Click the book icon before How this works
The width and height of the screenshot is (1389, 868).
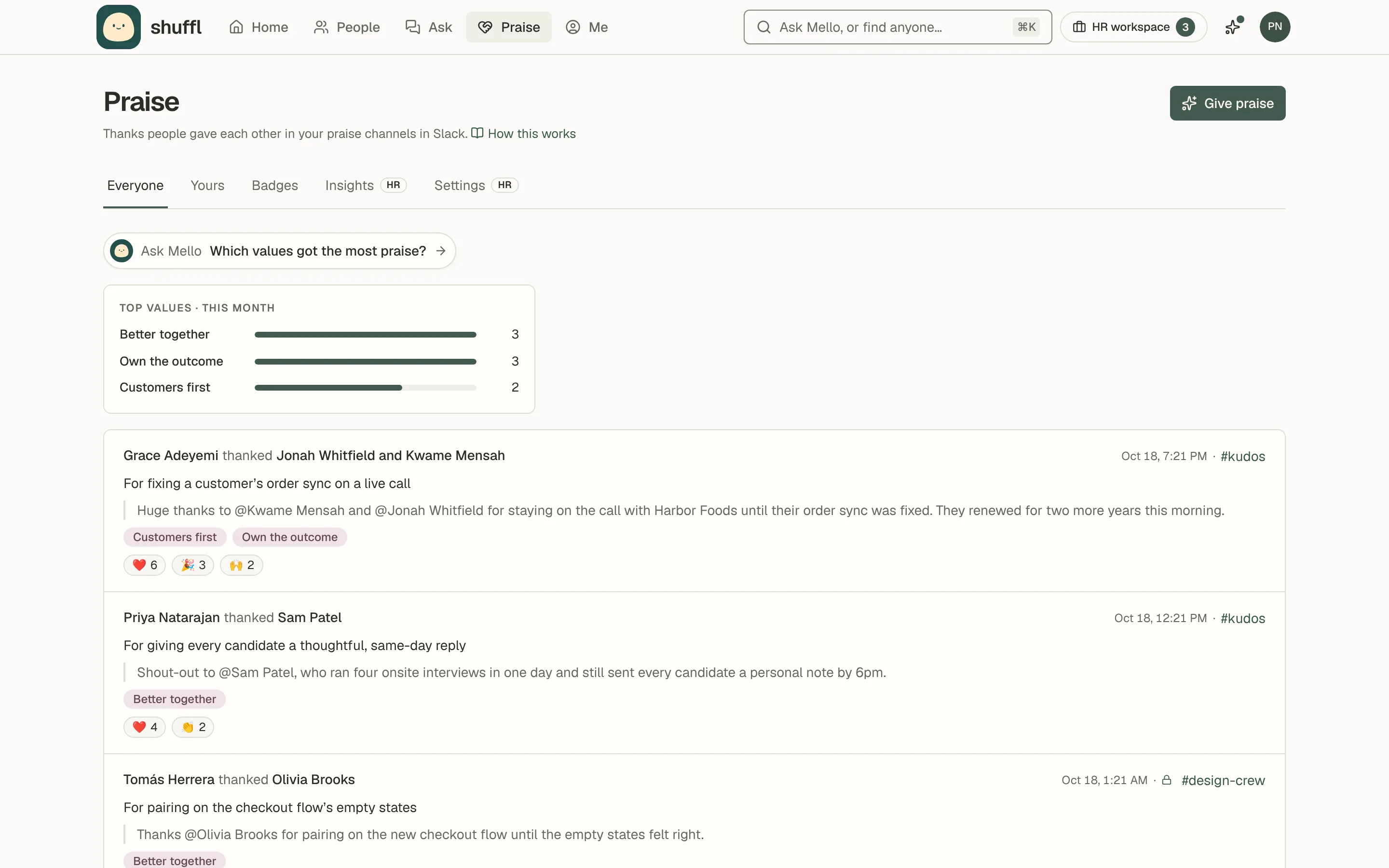point(477,133)
